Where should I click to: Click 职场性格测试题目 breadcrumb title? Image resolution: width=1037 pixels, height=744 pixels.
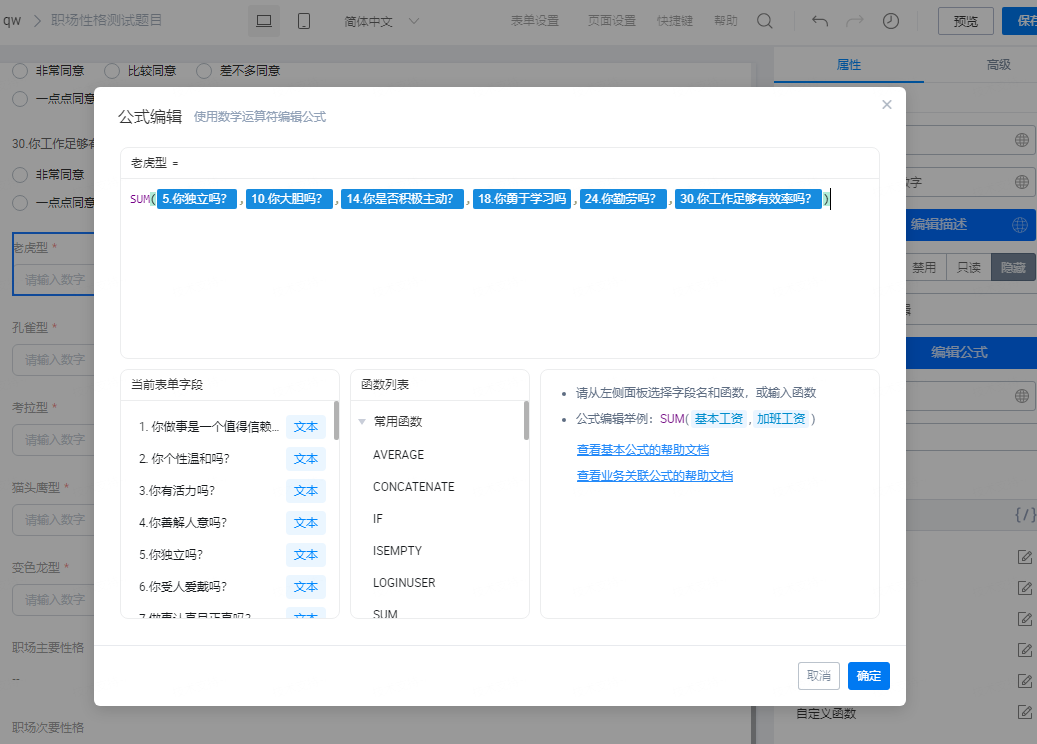pyautogui.click(x=106, y=21)
